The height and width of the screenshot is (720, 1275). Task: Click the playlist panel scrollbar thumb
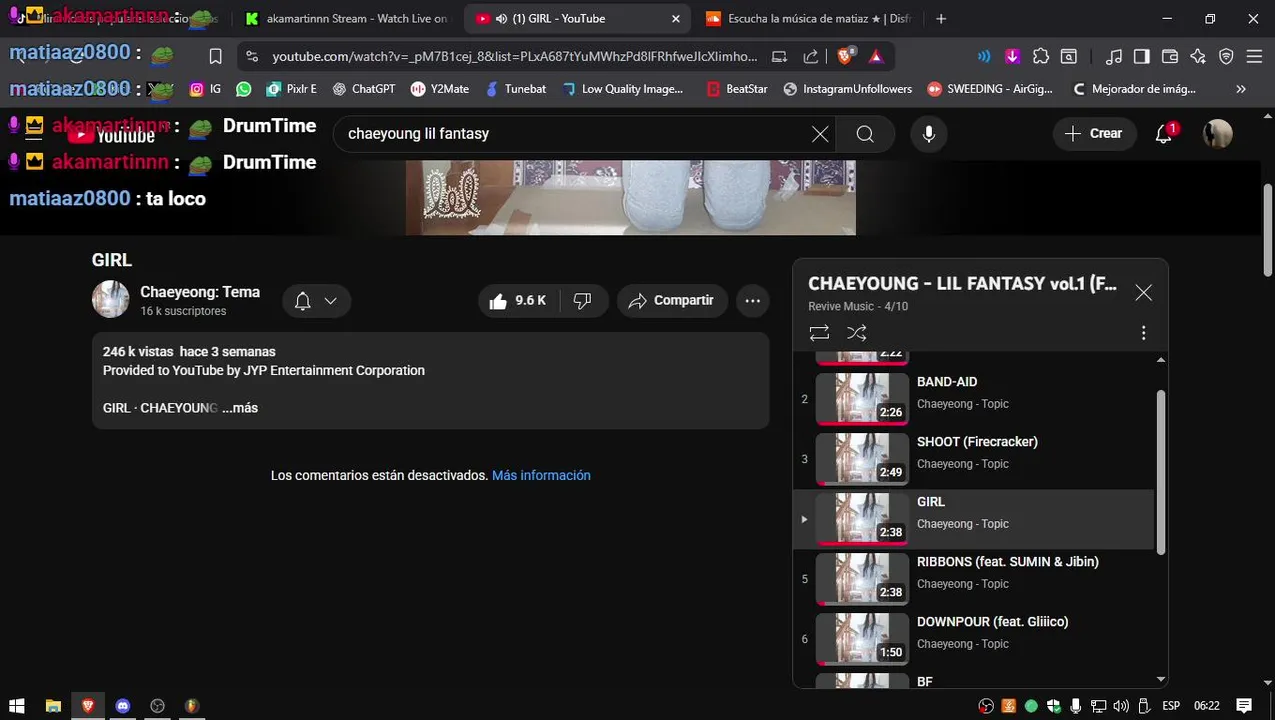point(1161,471)
